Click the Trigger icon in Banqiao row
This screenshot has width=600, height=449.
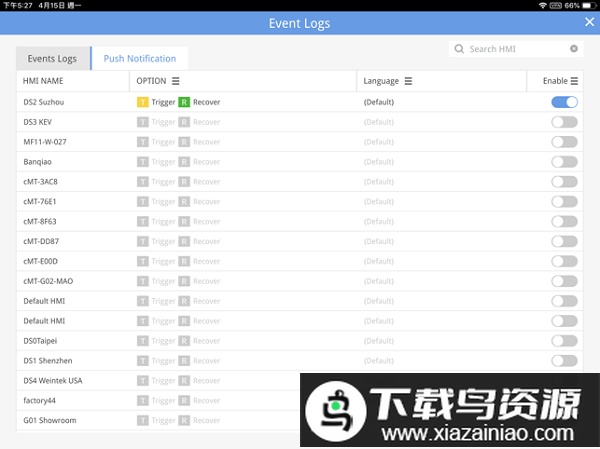[142, 162]
